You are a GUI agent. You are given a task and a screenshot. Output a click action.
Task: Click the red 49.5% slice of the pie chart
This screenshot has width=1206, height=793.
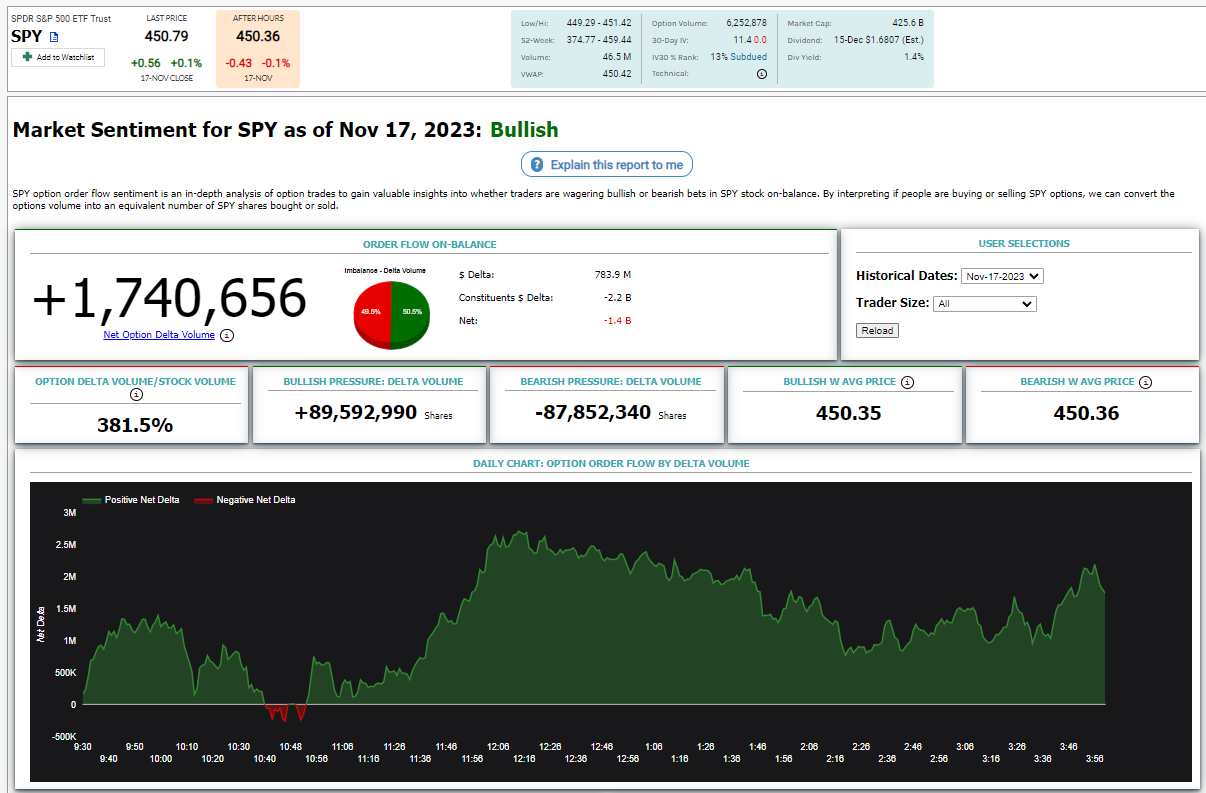[x=371, y=312]
